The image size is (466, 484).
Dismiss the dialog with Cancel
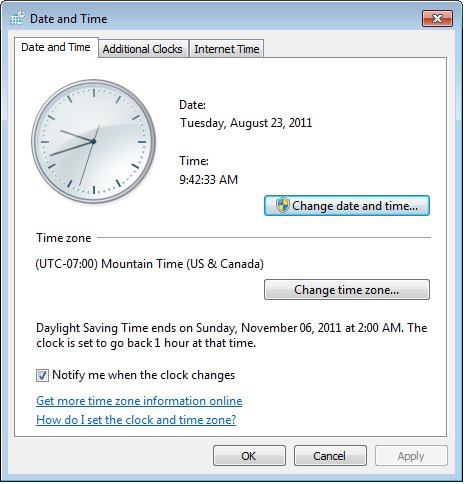coord(332,457)
